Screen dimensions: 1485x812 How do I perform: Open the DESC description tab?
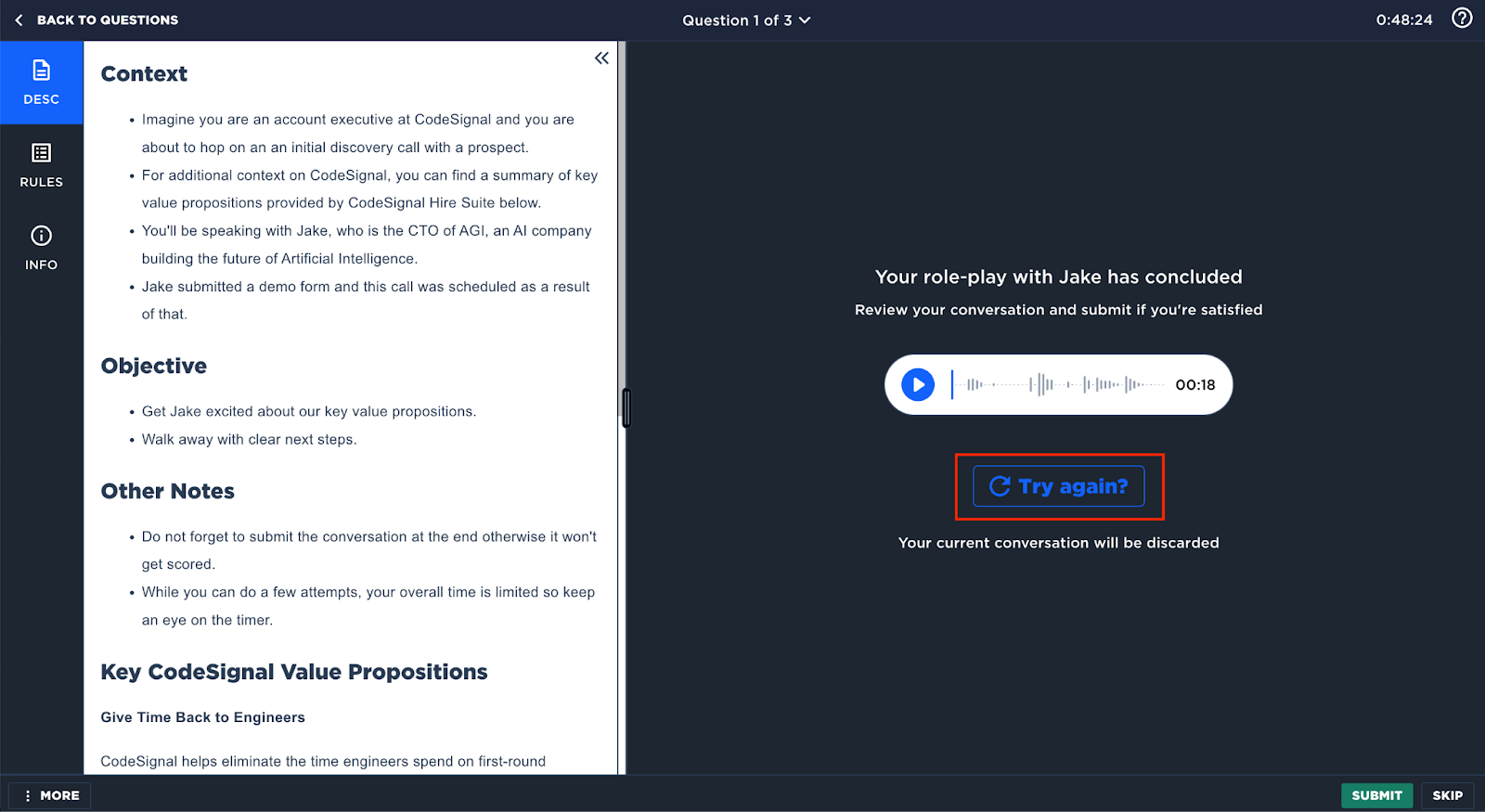42,83
